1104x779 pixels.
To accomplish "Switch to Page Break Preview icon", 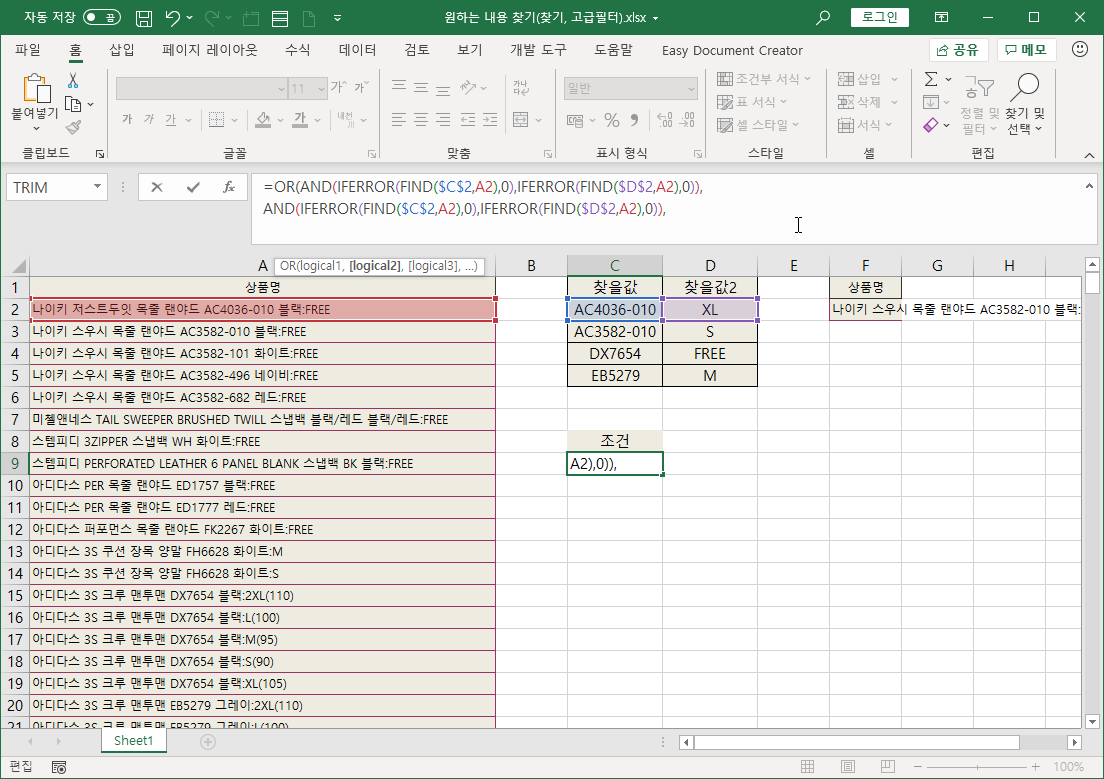I will [887, 766].
